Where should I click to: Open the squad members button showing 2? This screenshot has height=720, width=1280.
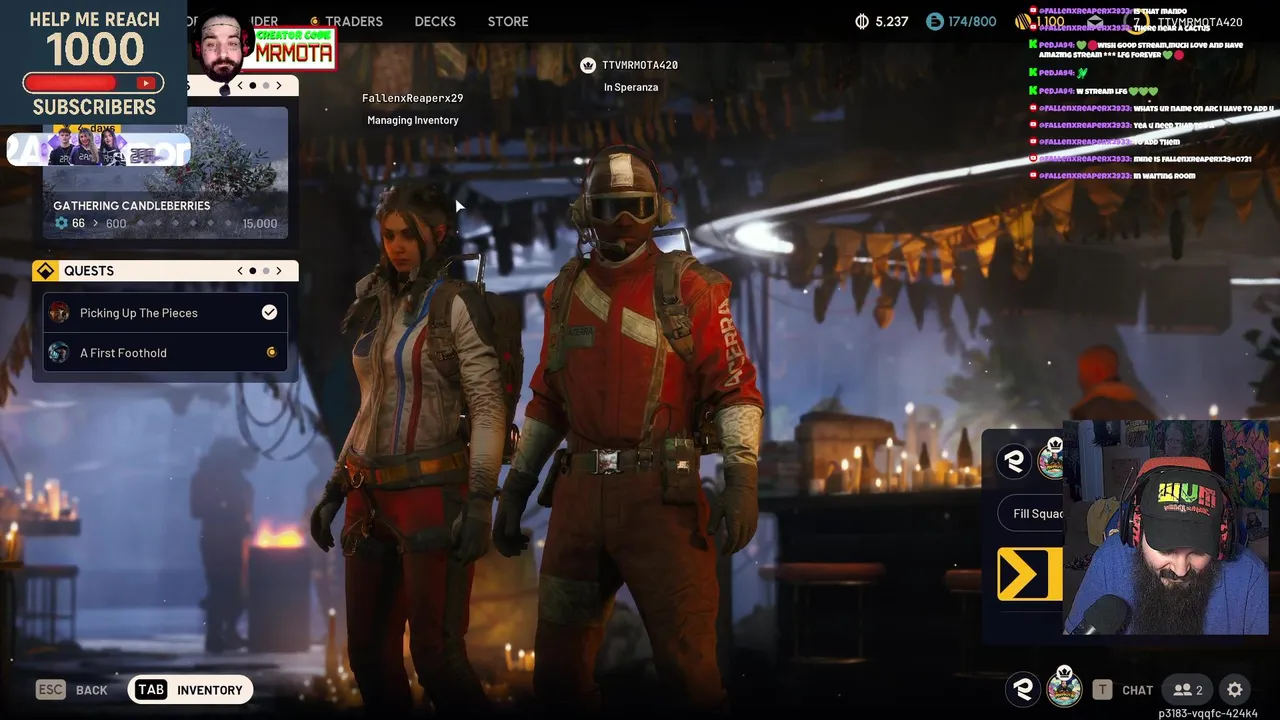1188,690
